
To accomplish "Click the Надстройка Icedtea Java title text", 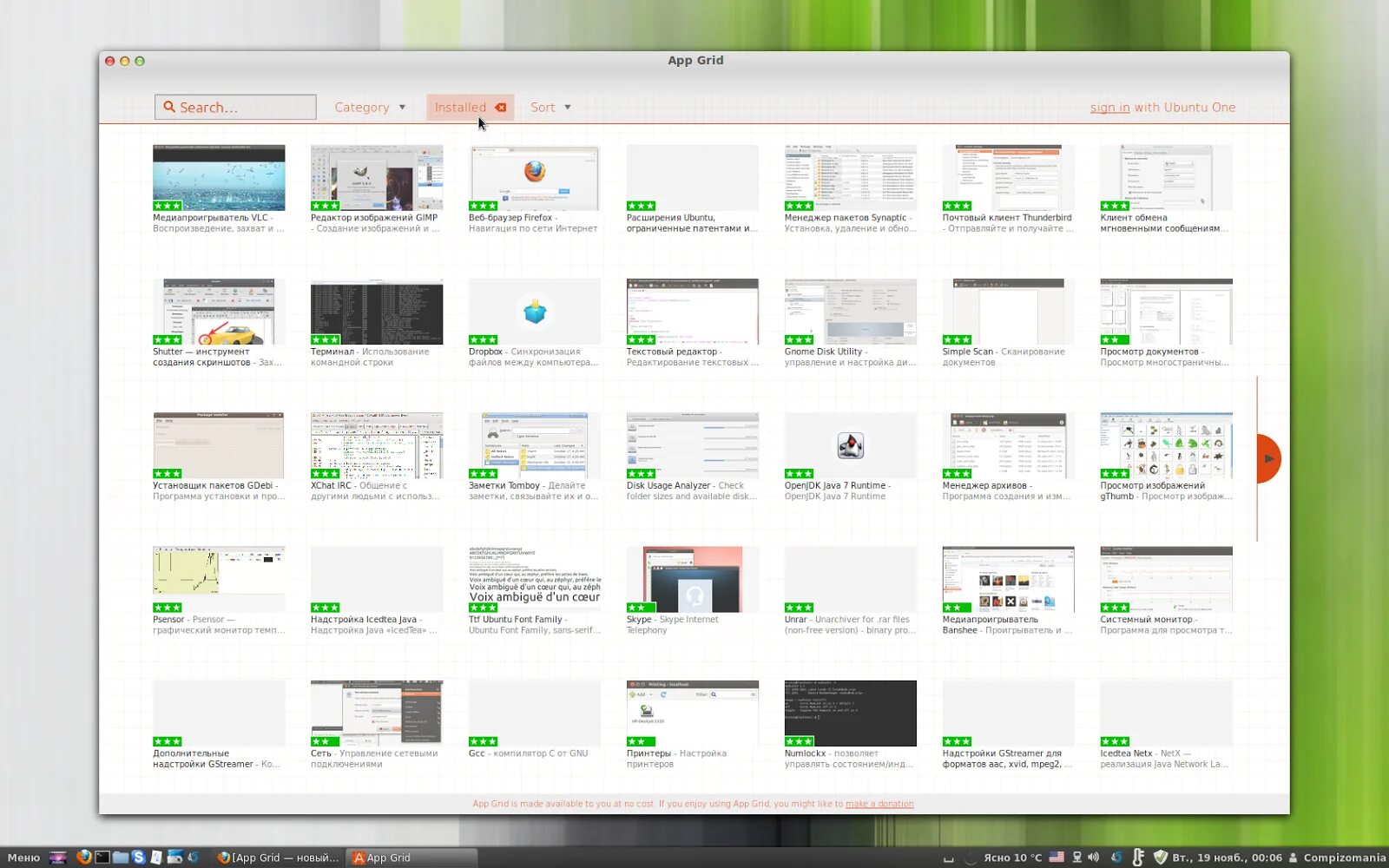I will [x=364, y=620].
